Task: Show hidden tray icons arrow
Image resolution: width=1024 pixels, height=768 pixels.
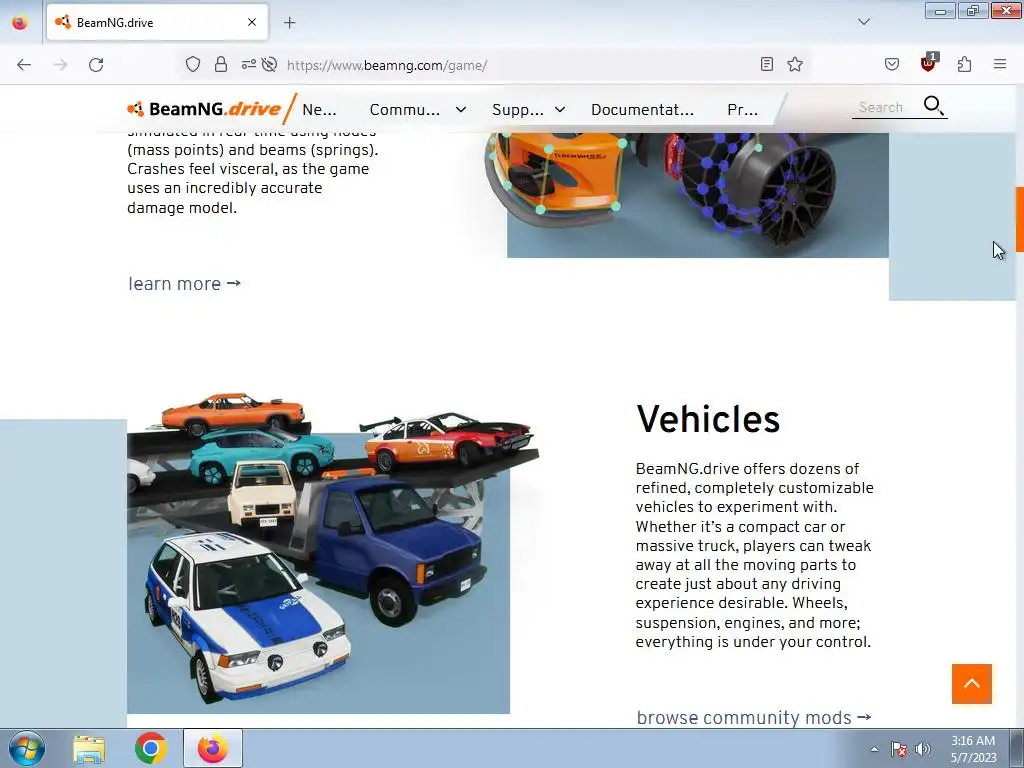Action: [874, 749]
